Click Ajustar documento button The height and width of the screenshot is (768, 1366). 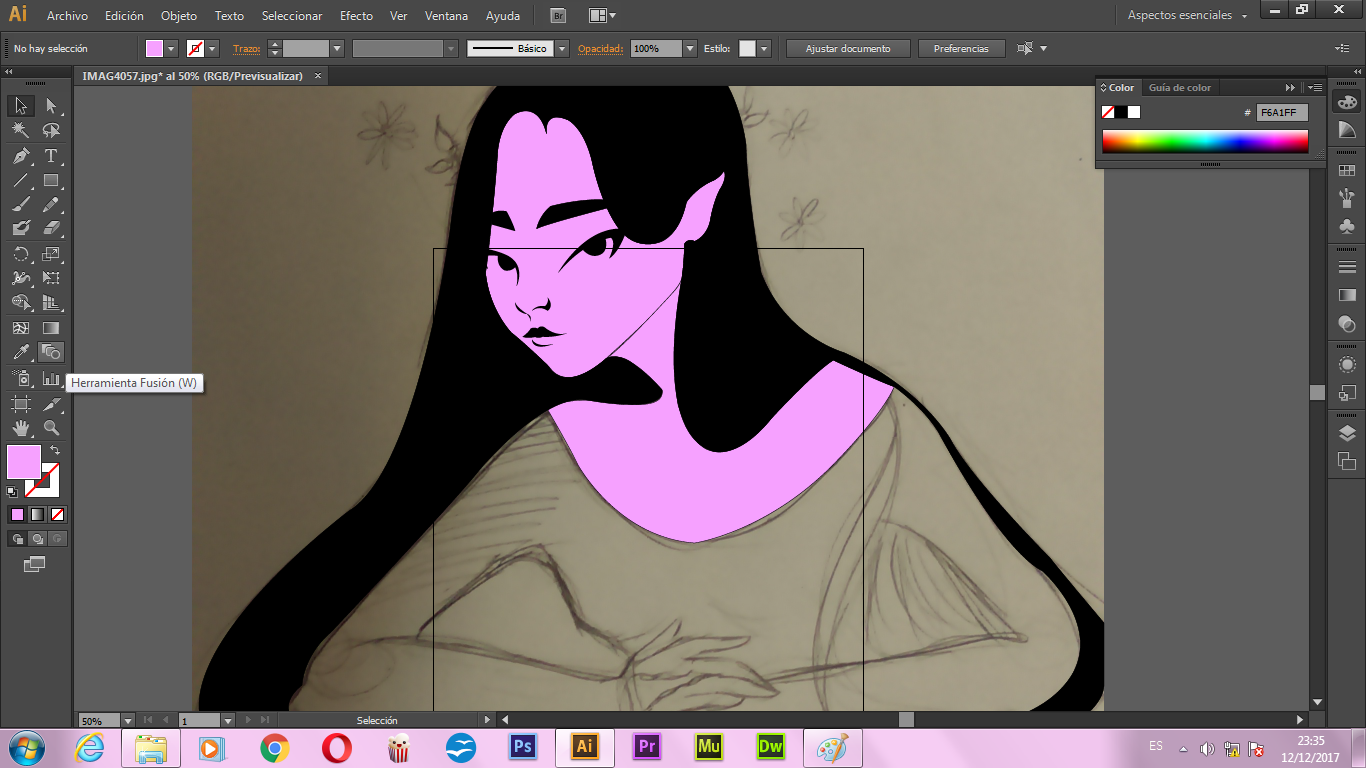click(848, 48)
